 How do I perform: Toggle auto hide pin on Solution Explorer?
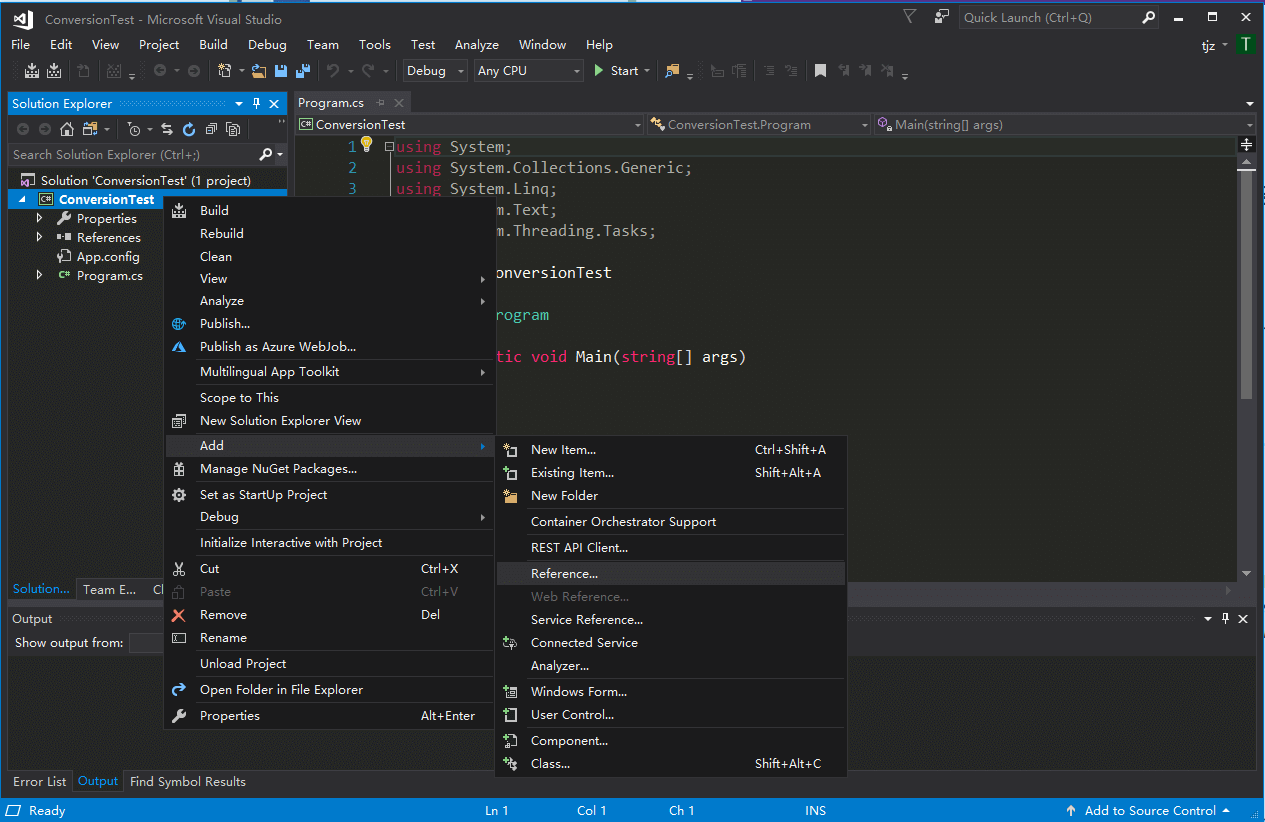point(256,104)
